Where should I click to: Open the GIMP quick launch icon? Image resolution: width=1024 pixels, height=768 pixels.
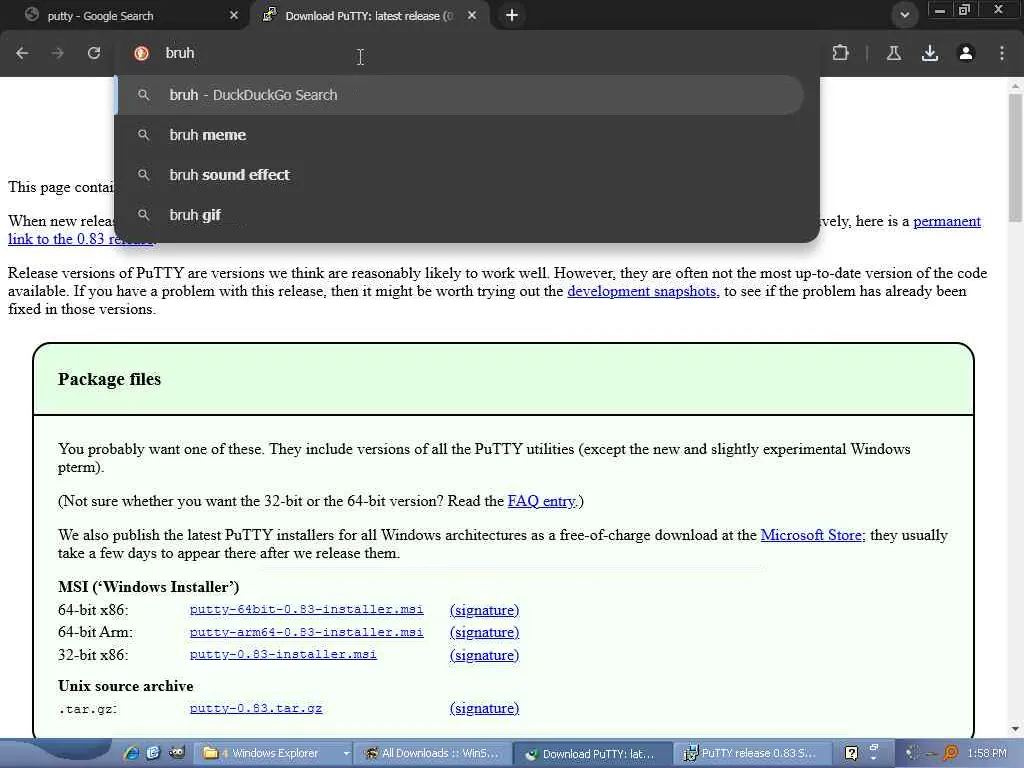[176, 753]
